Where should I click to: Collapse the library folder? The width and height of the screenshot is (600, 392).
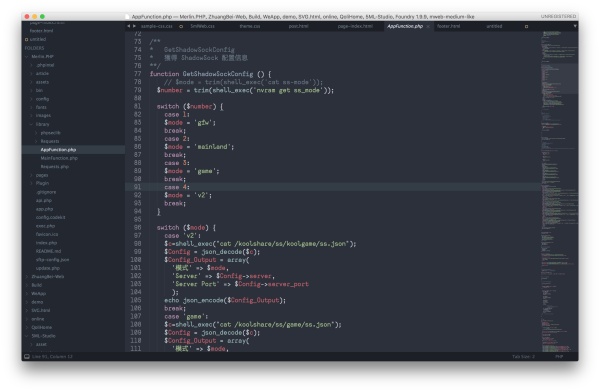[x=31, y=124]
